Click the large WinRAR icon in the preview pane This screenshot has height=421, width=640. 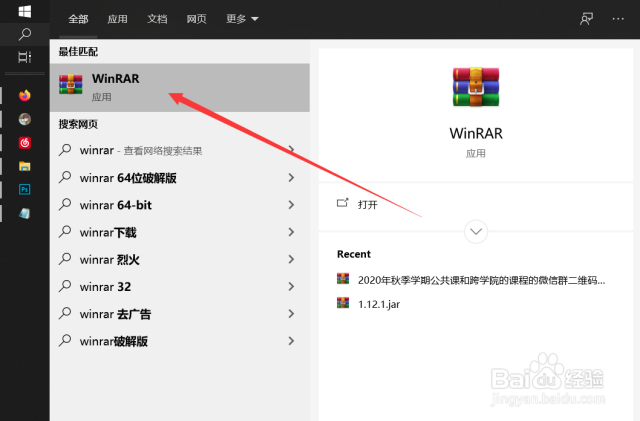(x=476, y=87)
